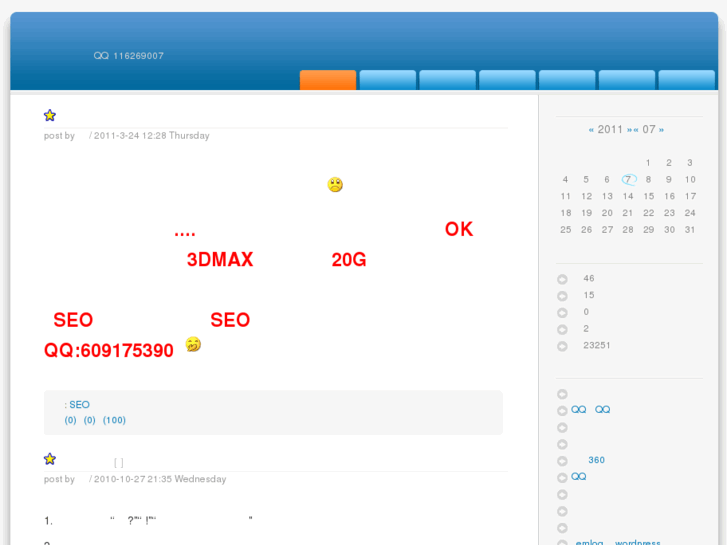Click the red QQ:609175390 text

pos(108,351)
